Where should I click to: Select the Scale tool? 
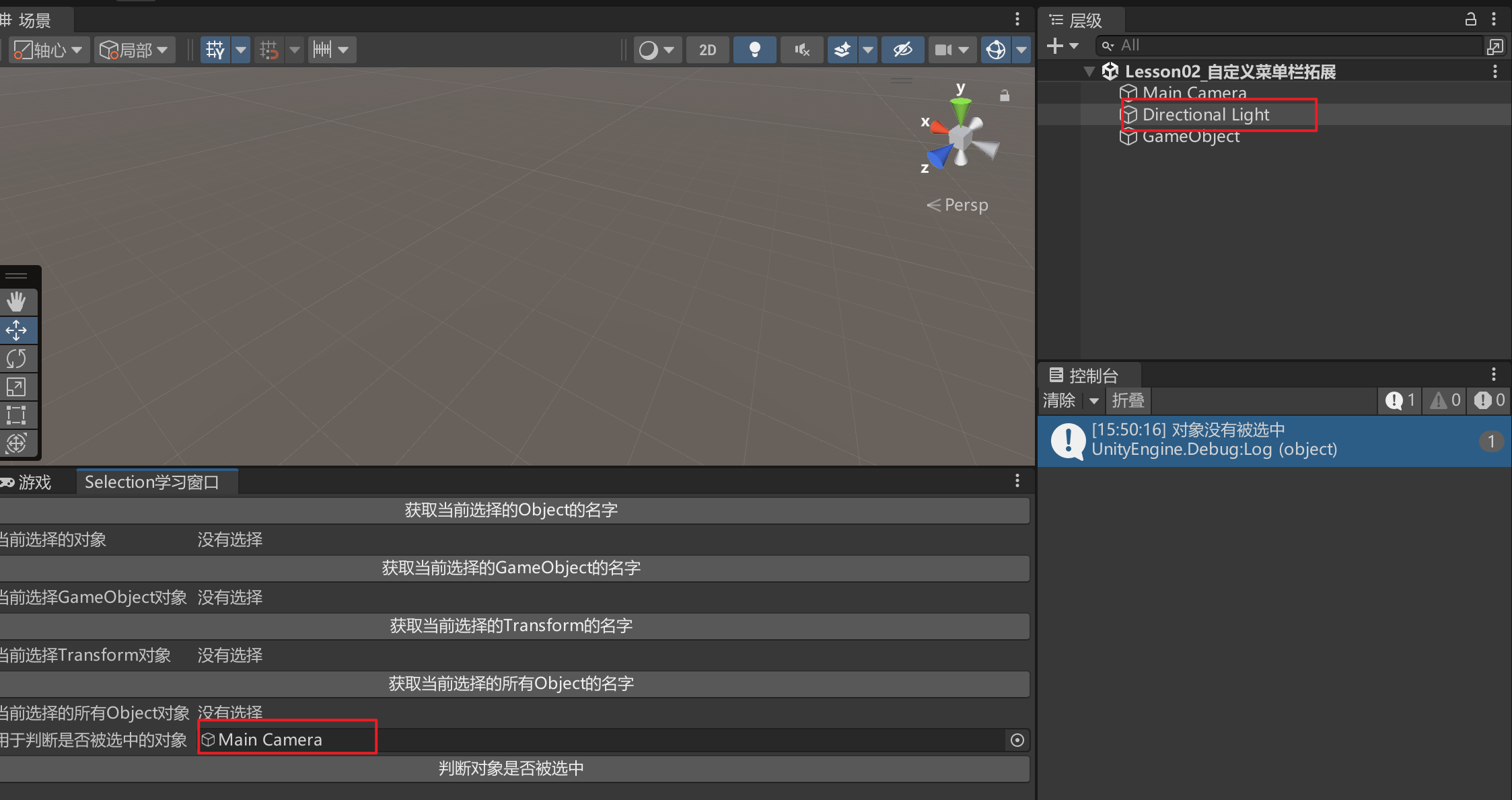[16, 387]
